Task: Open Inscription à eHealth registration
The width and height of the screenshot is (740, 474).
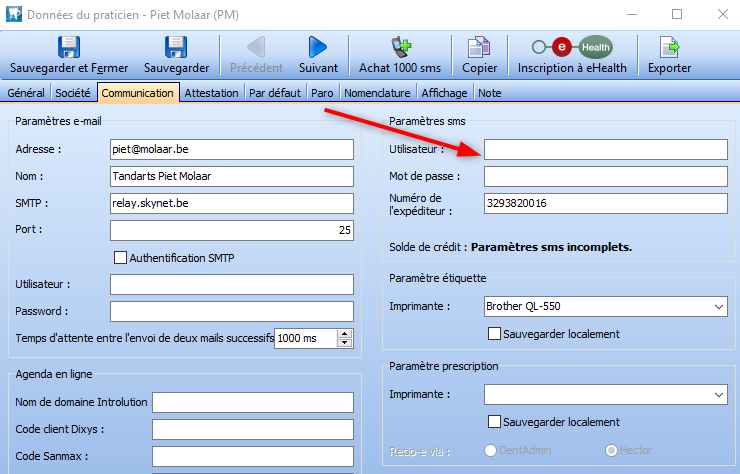Action: point(571,46)
